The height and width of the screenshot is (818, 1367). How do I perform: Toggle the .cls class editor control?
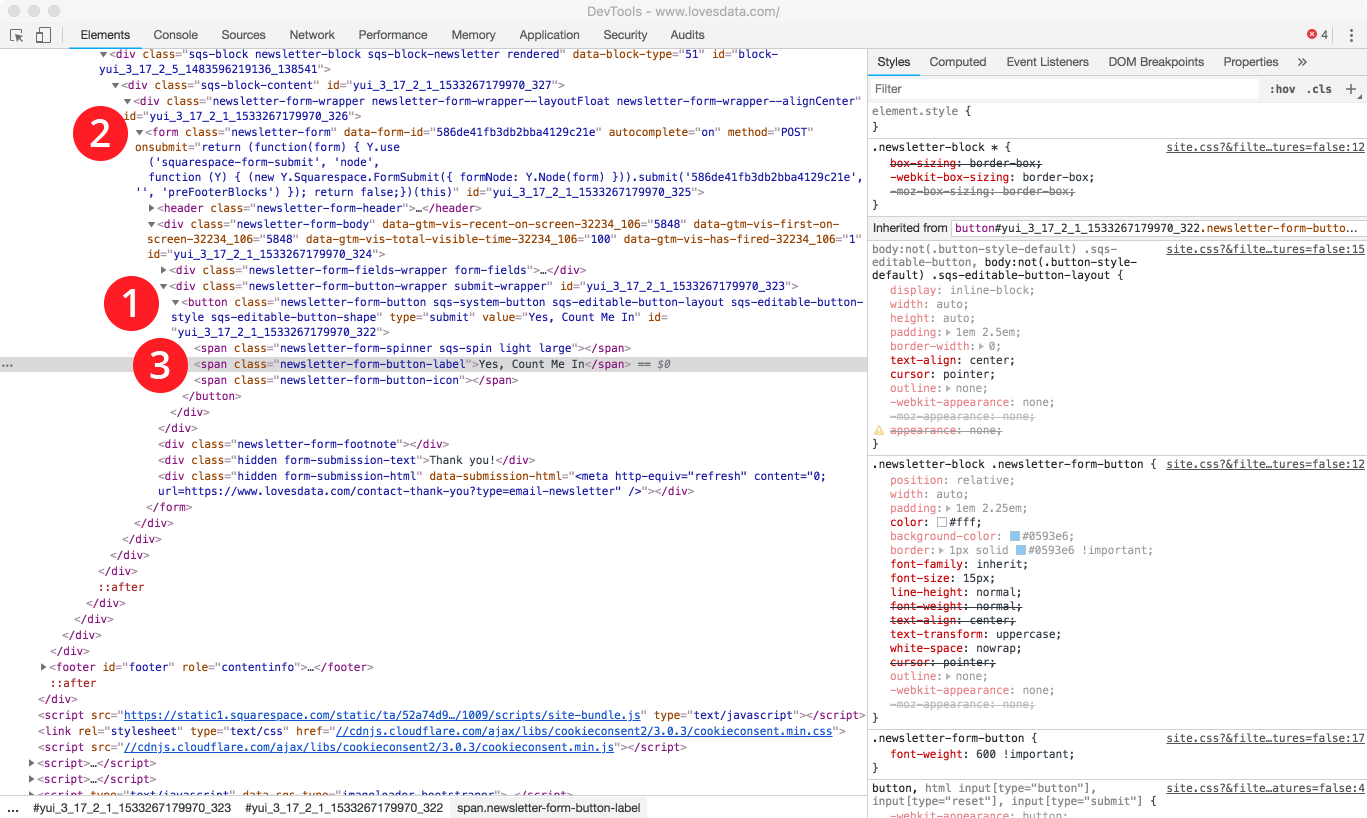1319,89
